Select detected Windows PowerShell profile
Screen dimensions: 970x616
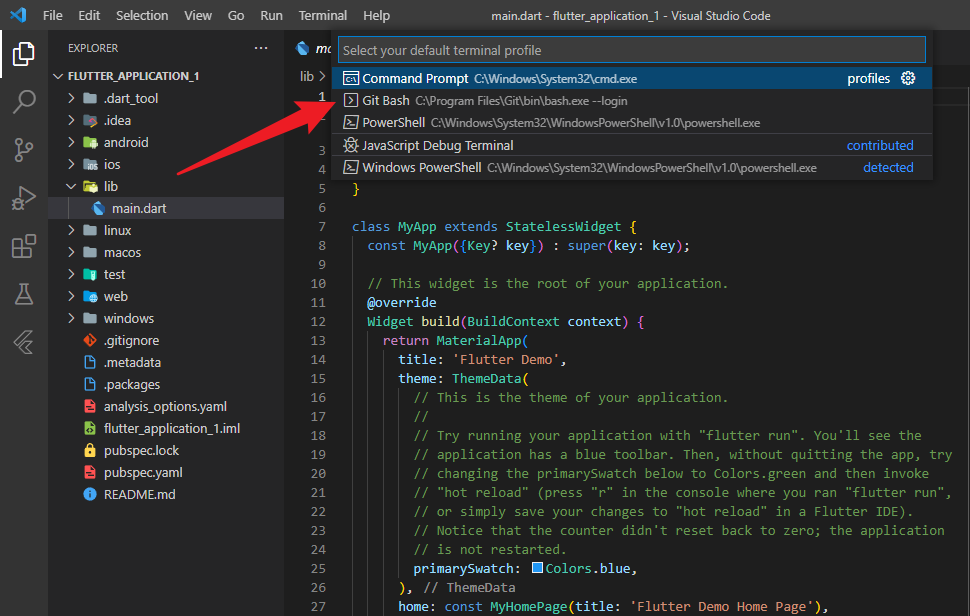pyautogui.click(x=632, y=168)
